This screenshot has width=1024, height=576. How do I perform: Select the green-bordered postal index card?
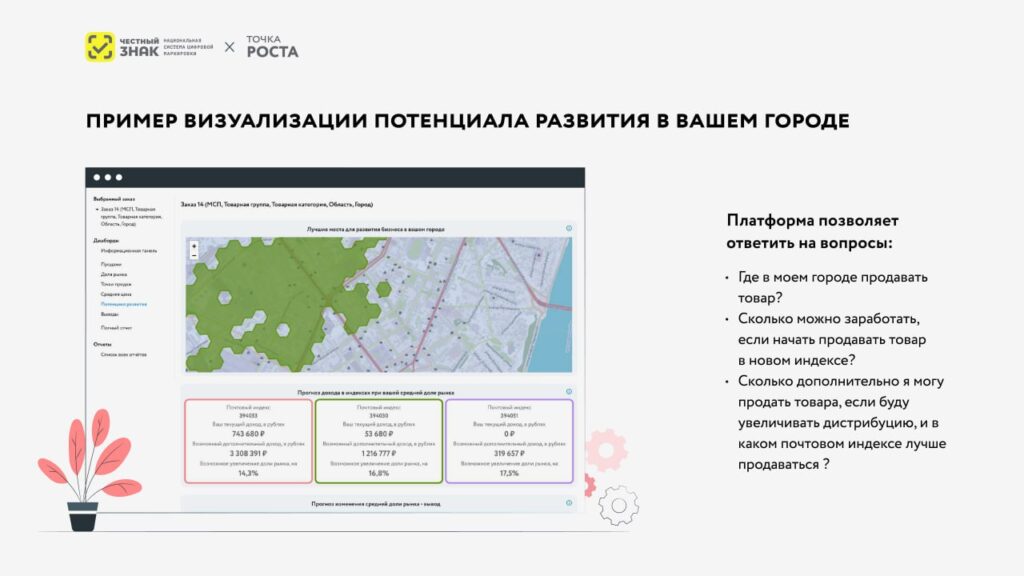click(378, 441)
